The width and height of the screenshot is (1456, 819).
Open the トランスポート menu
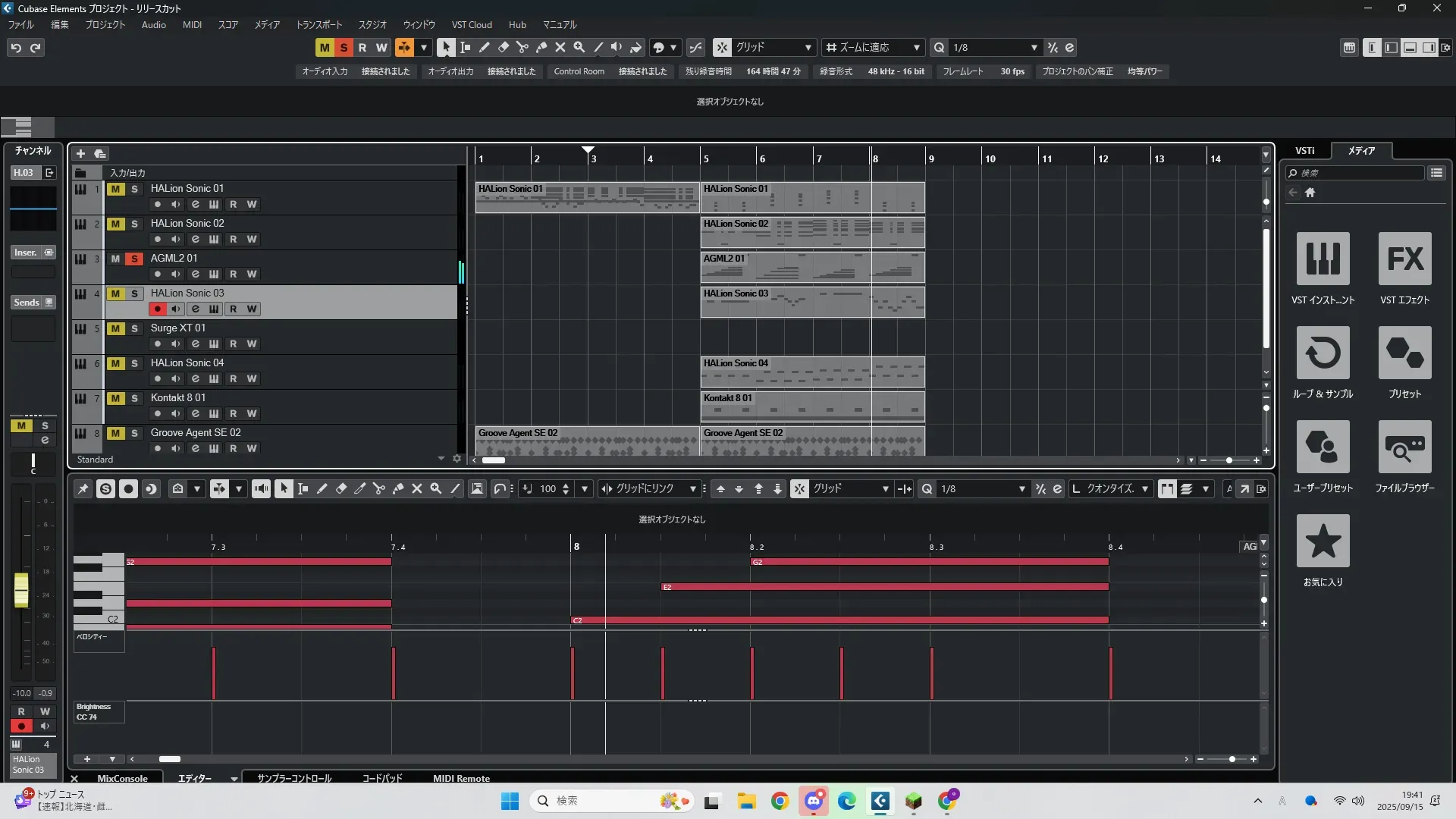click(x=318, y=25)
